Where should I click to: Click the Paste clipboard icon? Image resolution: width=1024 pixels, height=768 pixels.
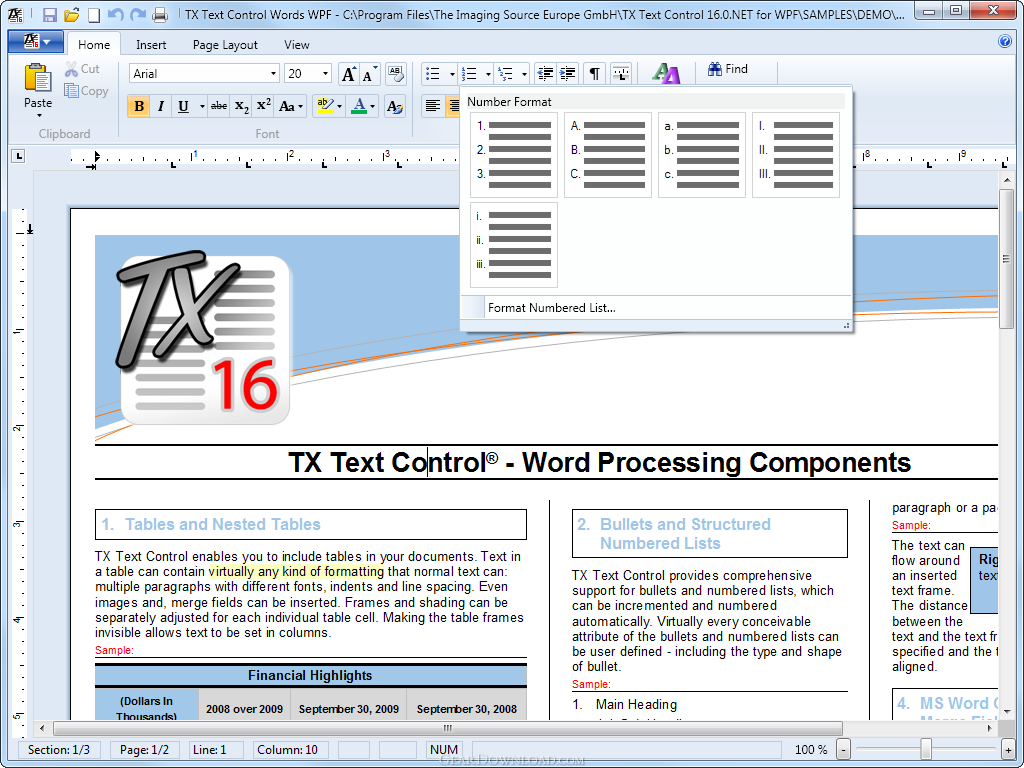click(x=38, y=77)
